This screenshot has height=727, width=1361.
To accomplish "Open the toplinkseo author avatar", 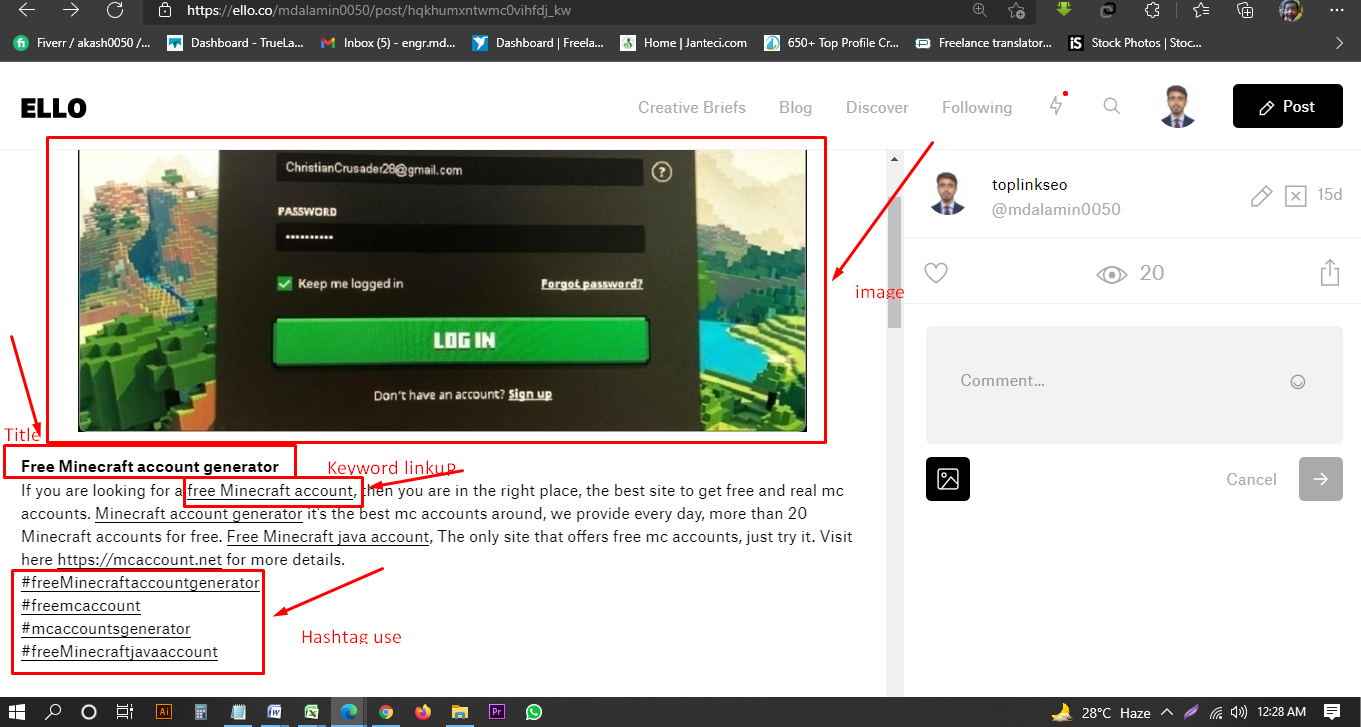I will (x=947, y=193).
